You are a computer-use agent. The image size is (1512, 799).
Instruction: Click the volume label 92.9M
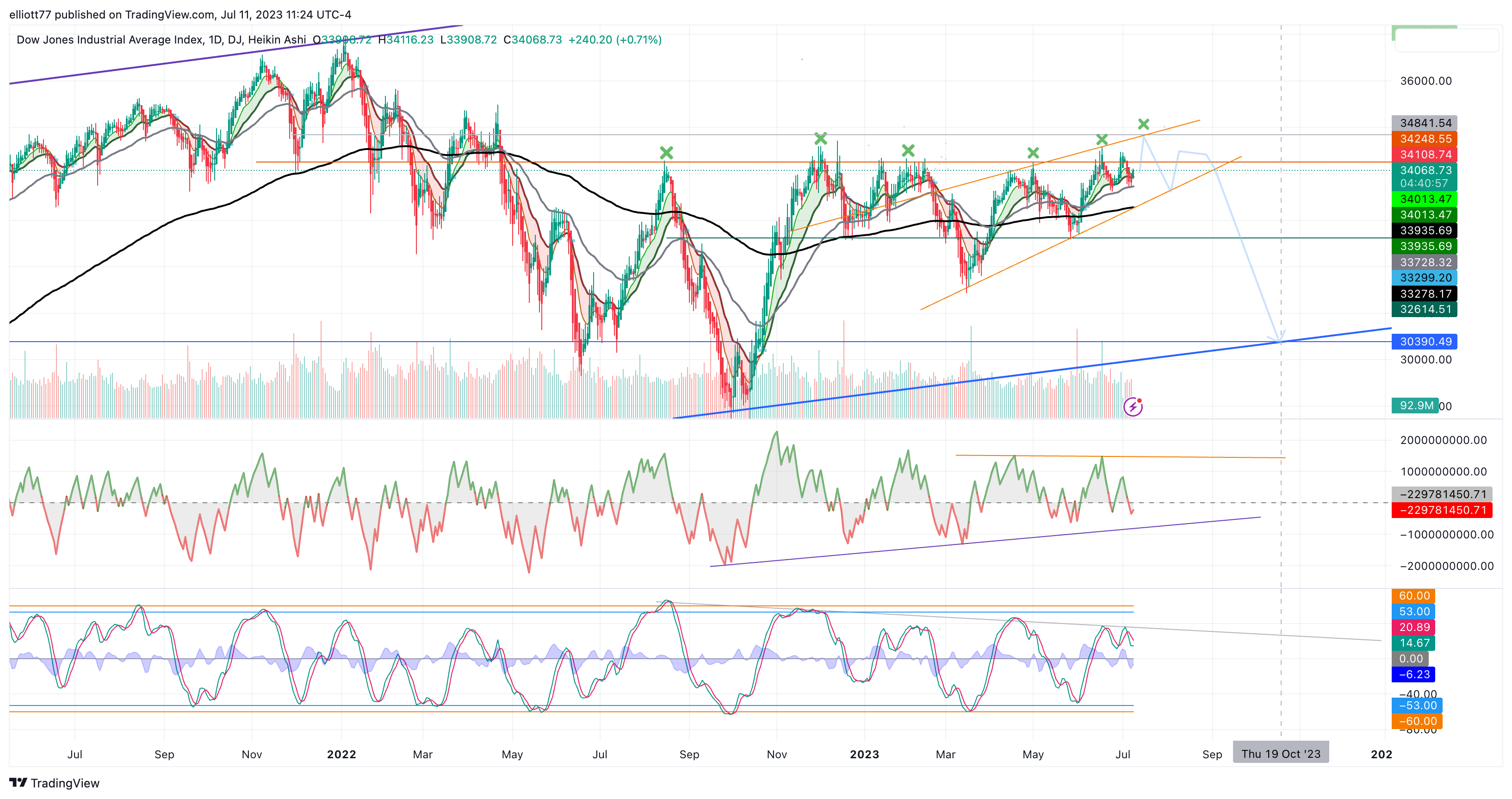point(1415,405)
